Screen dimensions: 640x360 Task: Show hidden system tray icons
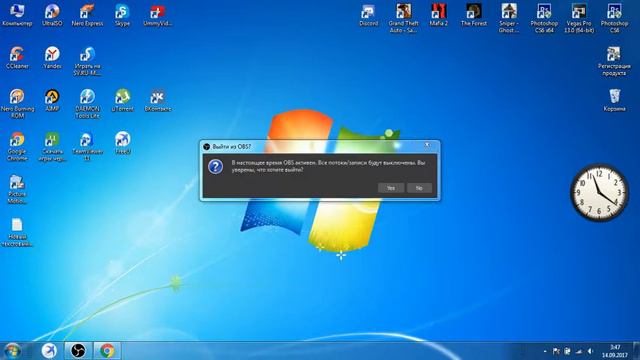545,351
